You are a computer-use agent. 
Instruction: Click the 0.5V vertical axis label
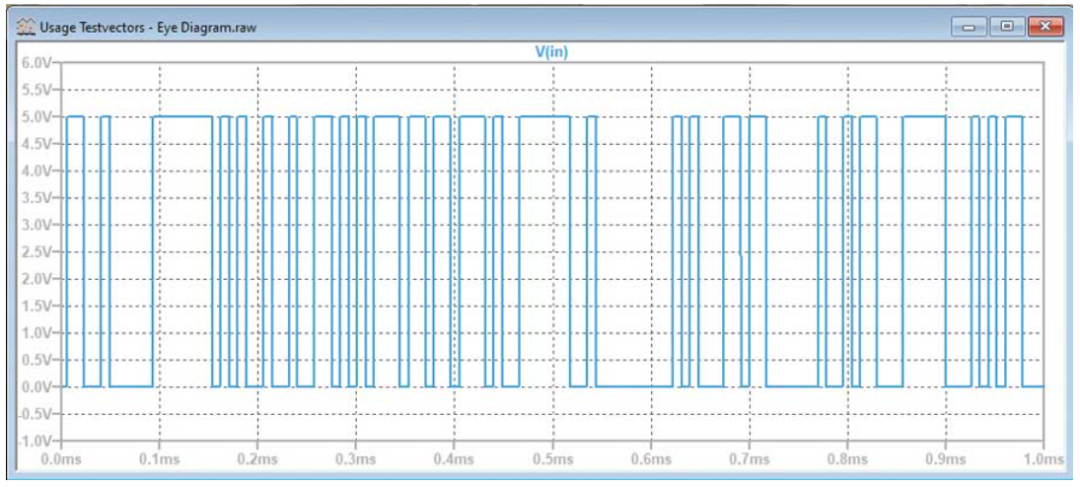39,360
